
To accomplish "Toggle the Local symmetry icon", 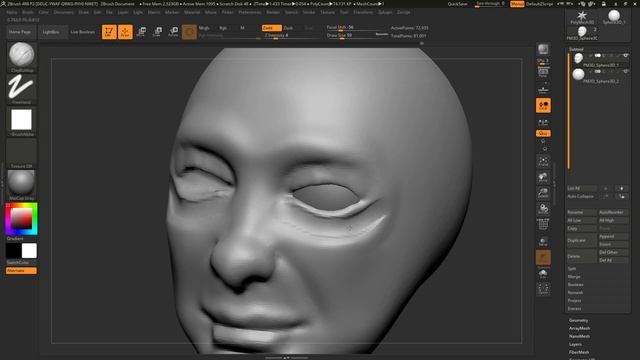I will coord(543,105).
